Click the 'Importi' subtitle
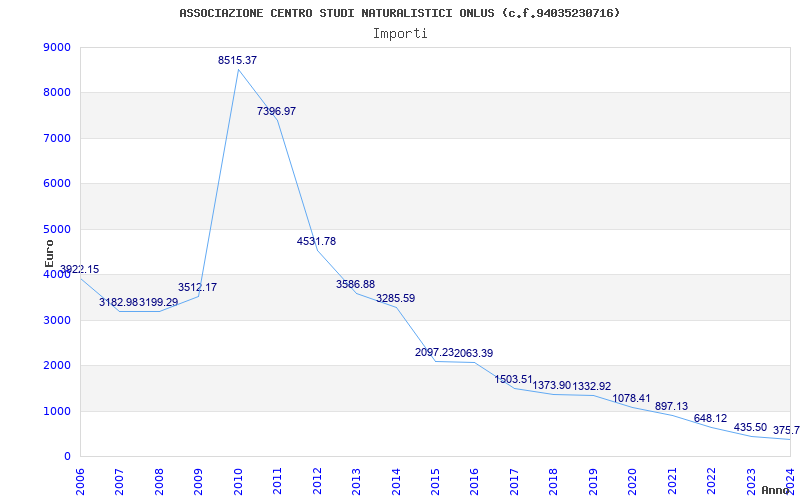The image size is (800, 500). 400,34
